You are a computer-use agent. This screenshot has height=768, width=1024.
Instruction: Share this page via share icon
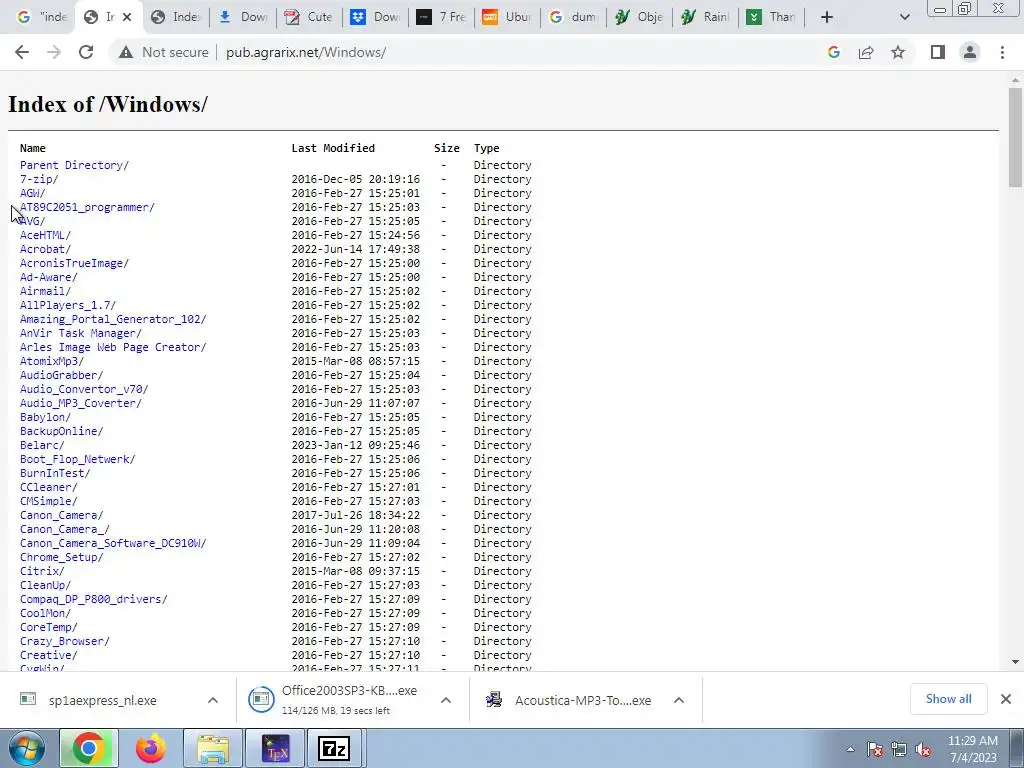coord(866,52)
